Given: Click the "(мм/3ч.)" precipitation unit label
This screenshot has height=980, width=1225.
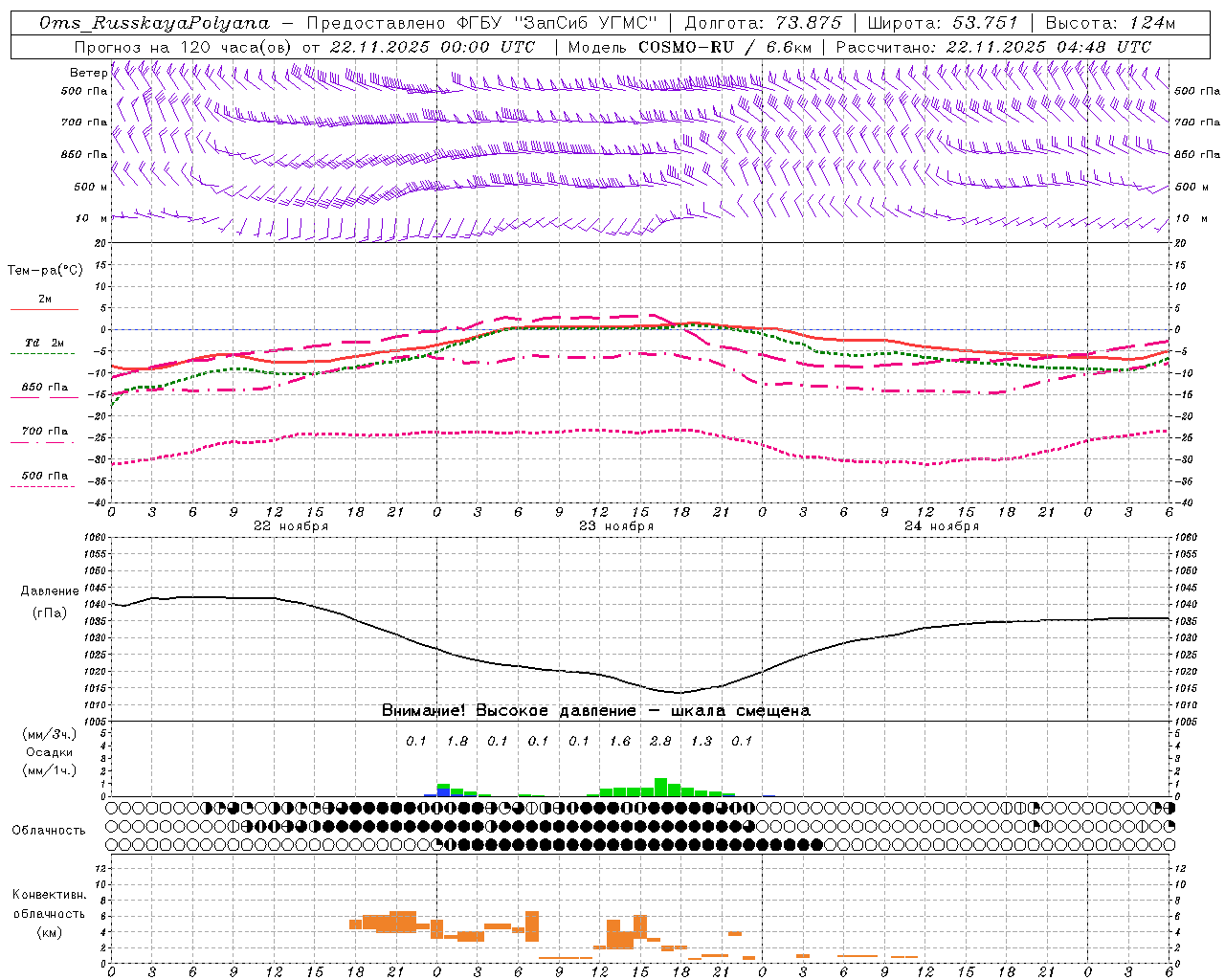Looking at the screenshot, I should coord(49,734).
